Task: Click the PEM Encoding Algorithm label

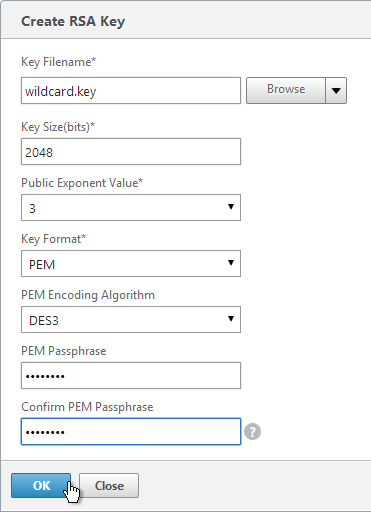Action: 88,295
